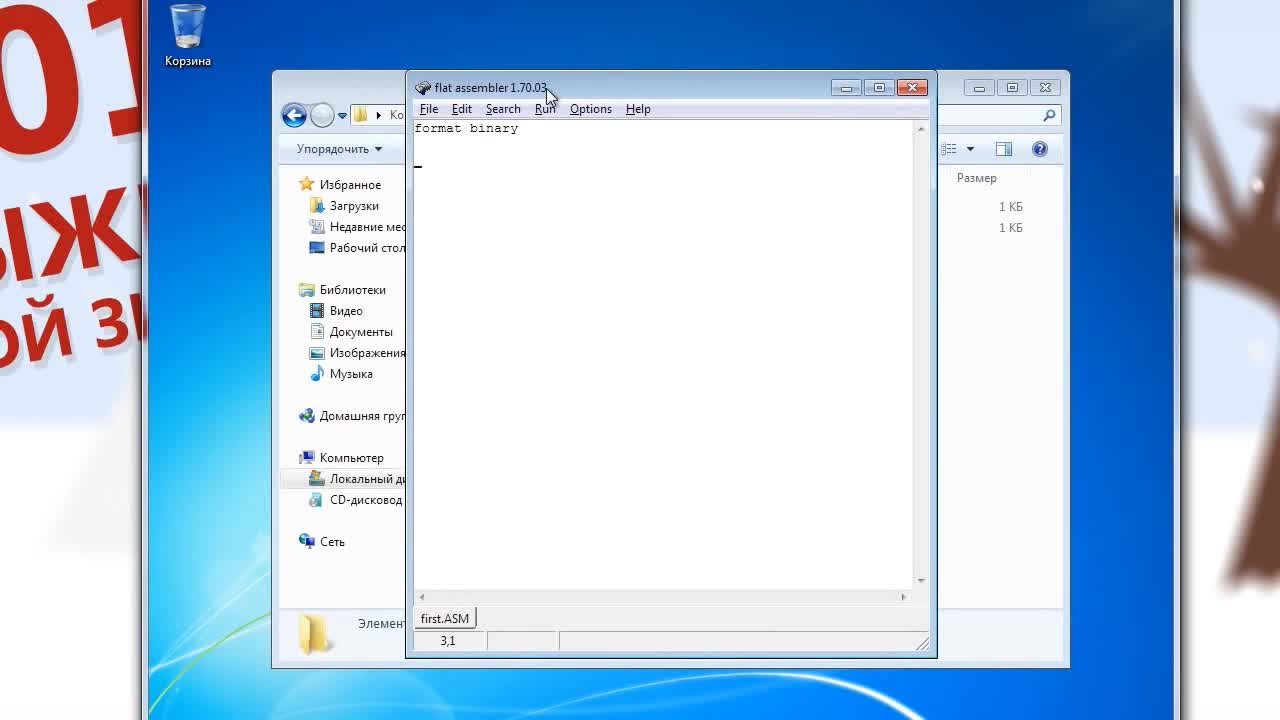Click the Домашняя группа icon

307,415
